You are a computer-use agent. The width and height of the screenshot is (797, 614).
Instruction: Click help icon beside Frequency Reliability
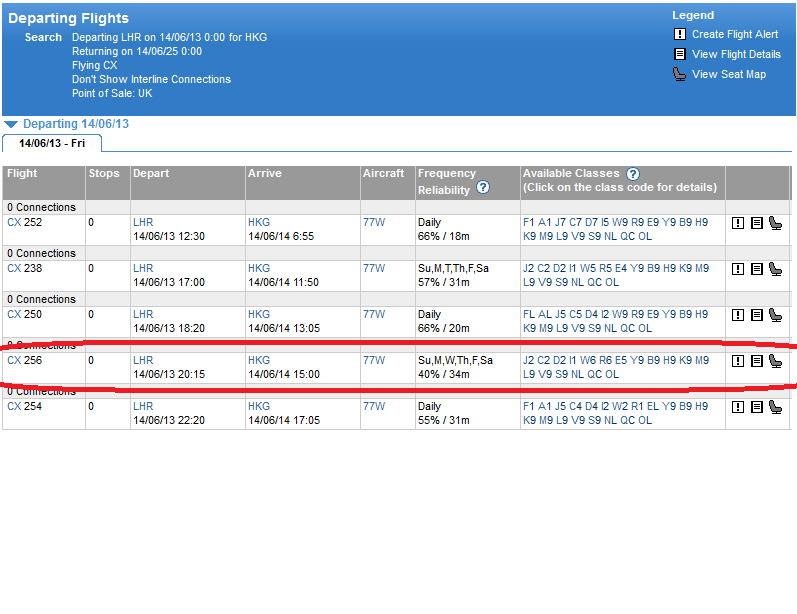point(483,188)
